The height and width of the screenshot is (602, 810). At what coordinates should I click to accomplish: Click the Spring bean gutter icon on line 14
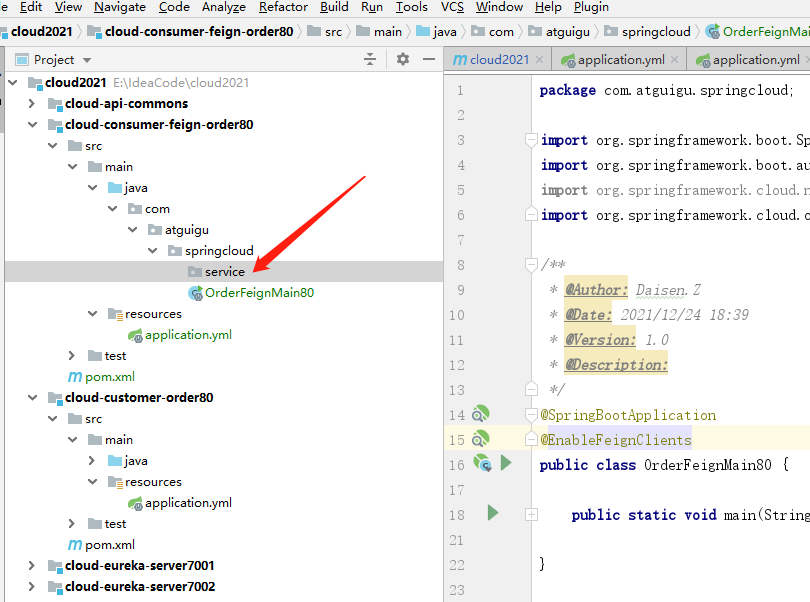(480, 413)
